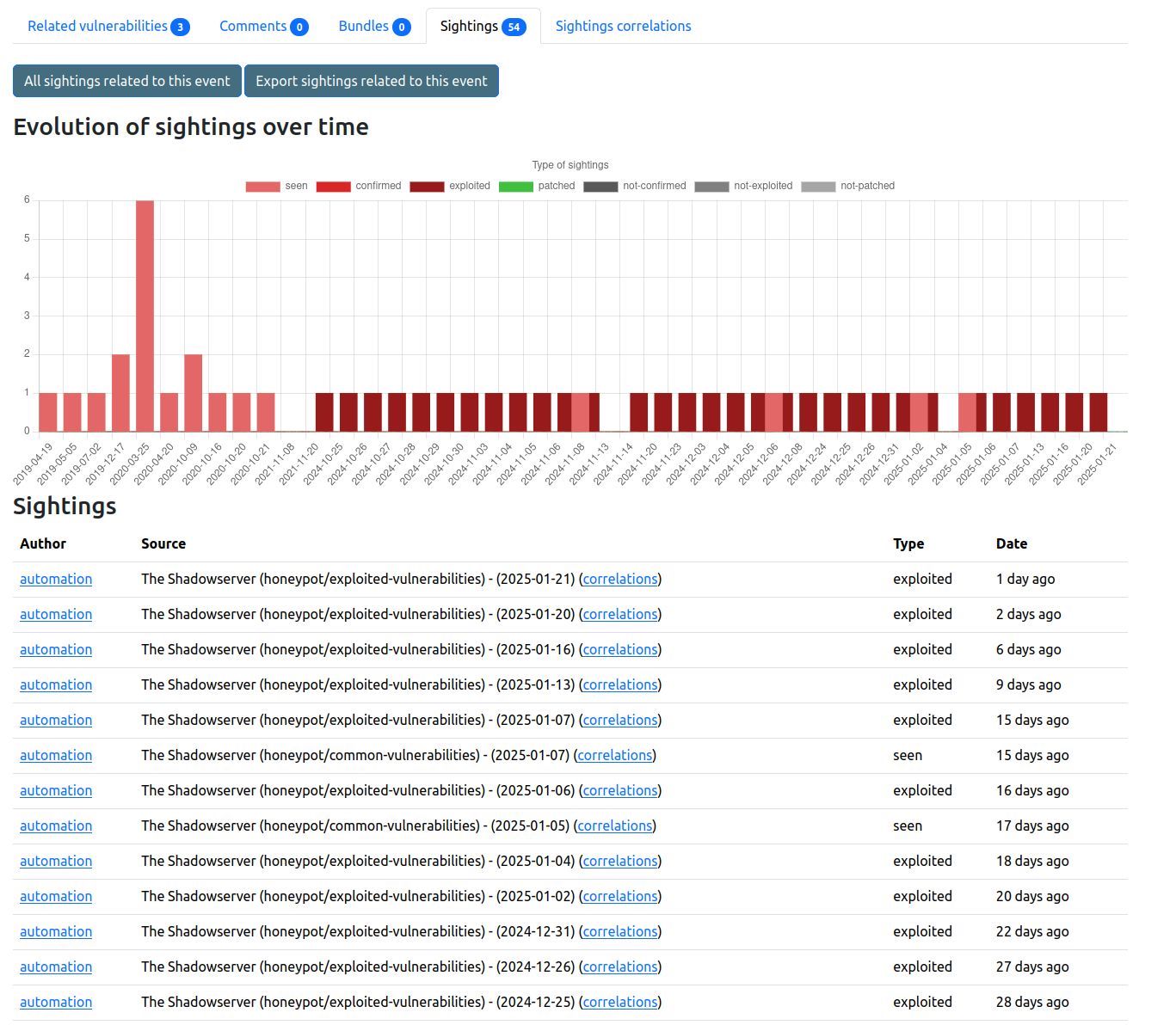This screenshot has height=1025, width=1176.
Task: Click All sightings related to this event
Action: pyautogui.click(x=127, y=81)
